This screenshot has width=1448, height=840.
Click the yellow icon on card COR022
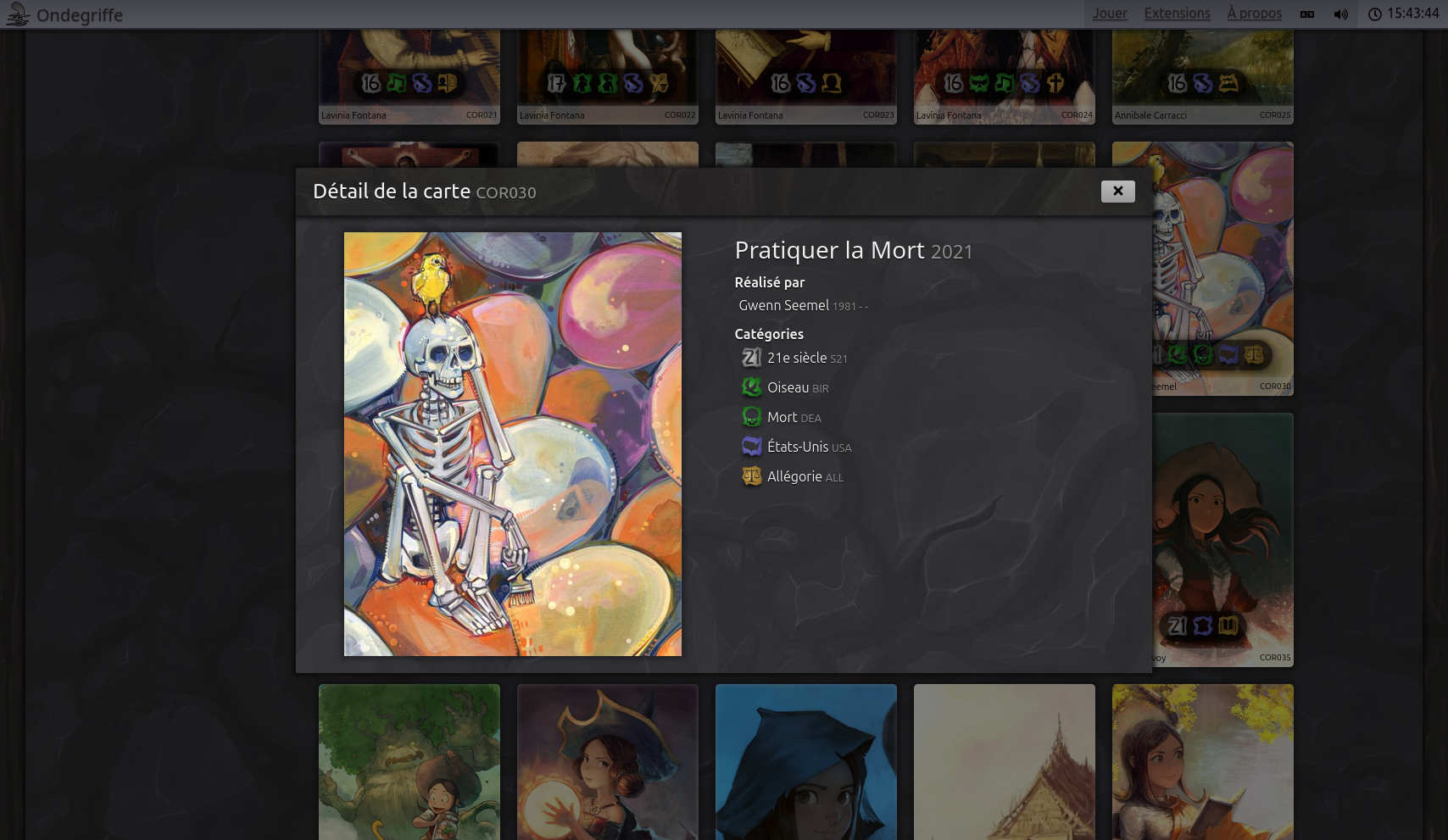point(659,83)
